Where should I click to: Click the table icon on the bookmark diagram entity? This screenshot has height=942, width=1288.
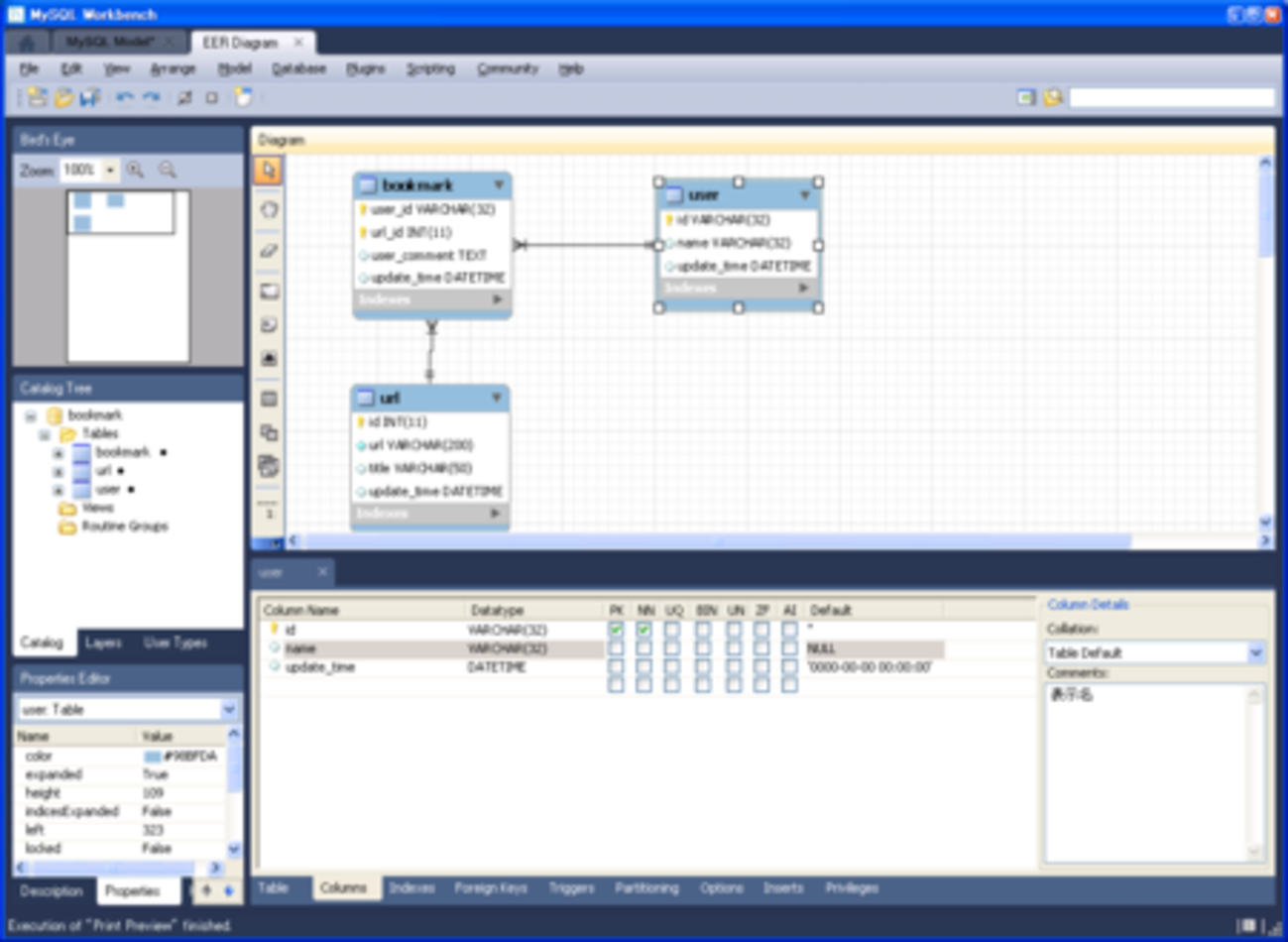click(x=368, y=185)
